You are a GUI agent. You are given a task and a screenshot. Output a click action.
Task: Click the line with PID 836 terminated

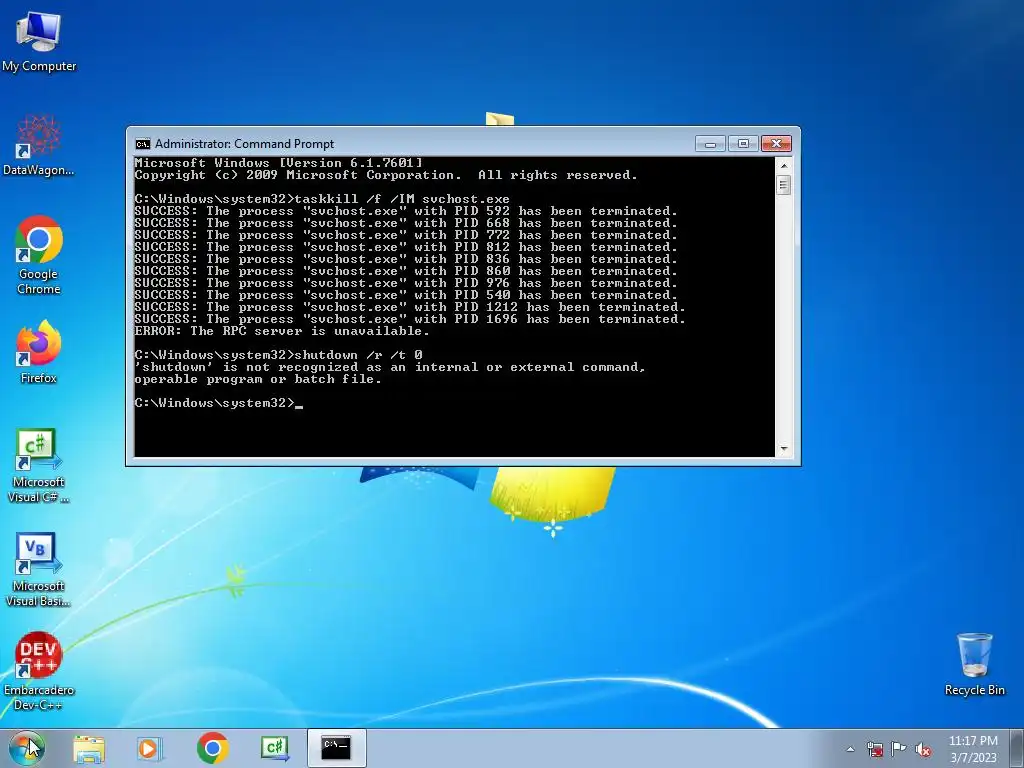point(406,259)
